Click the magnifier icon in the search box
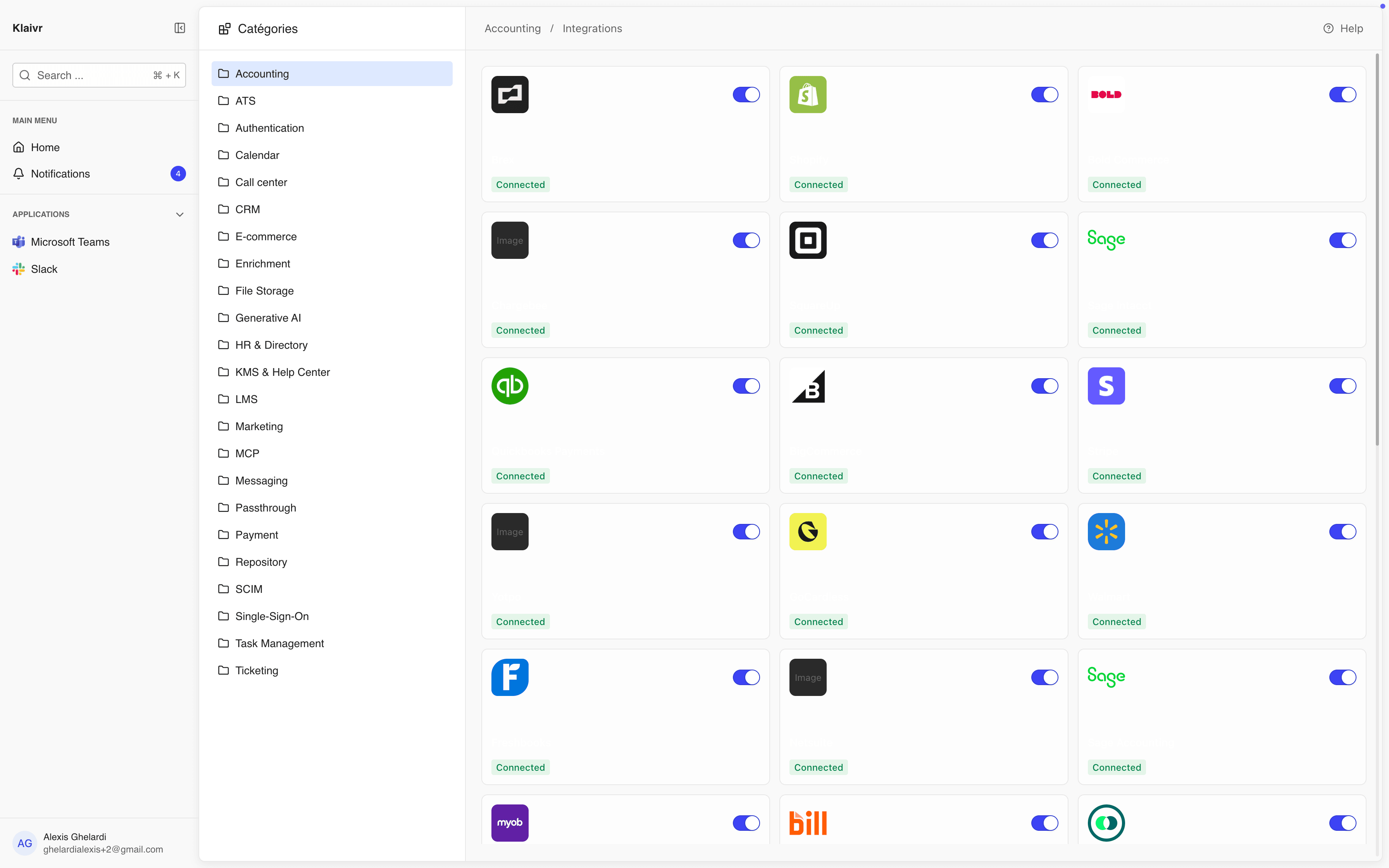The height and width of the screenshot is (868, 1389). 25,75
